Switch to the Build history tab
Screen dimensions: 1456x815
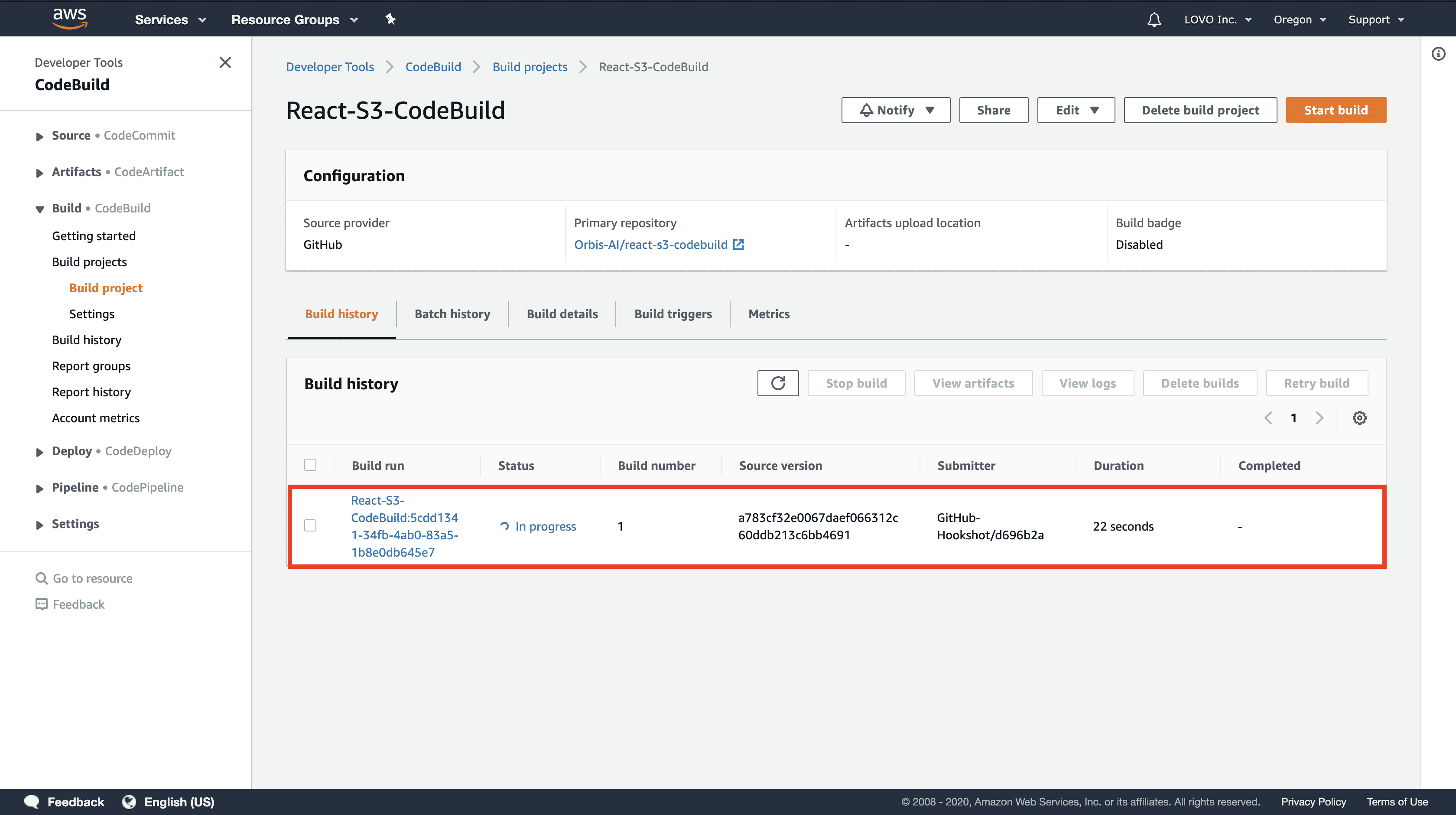(341, 314)
